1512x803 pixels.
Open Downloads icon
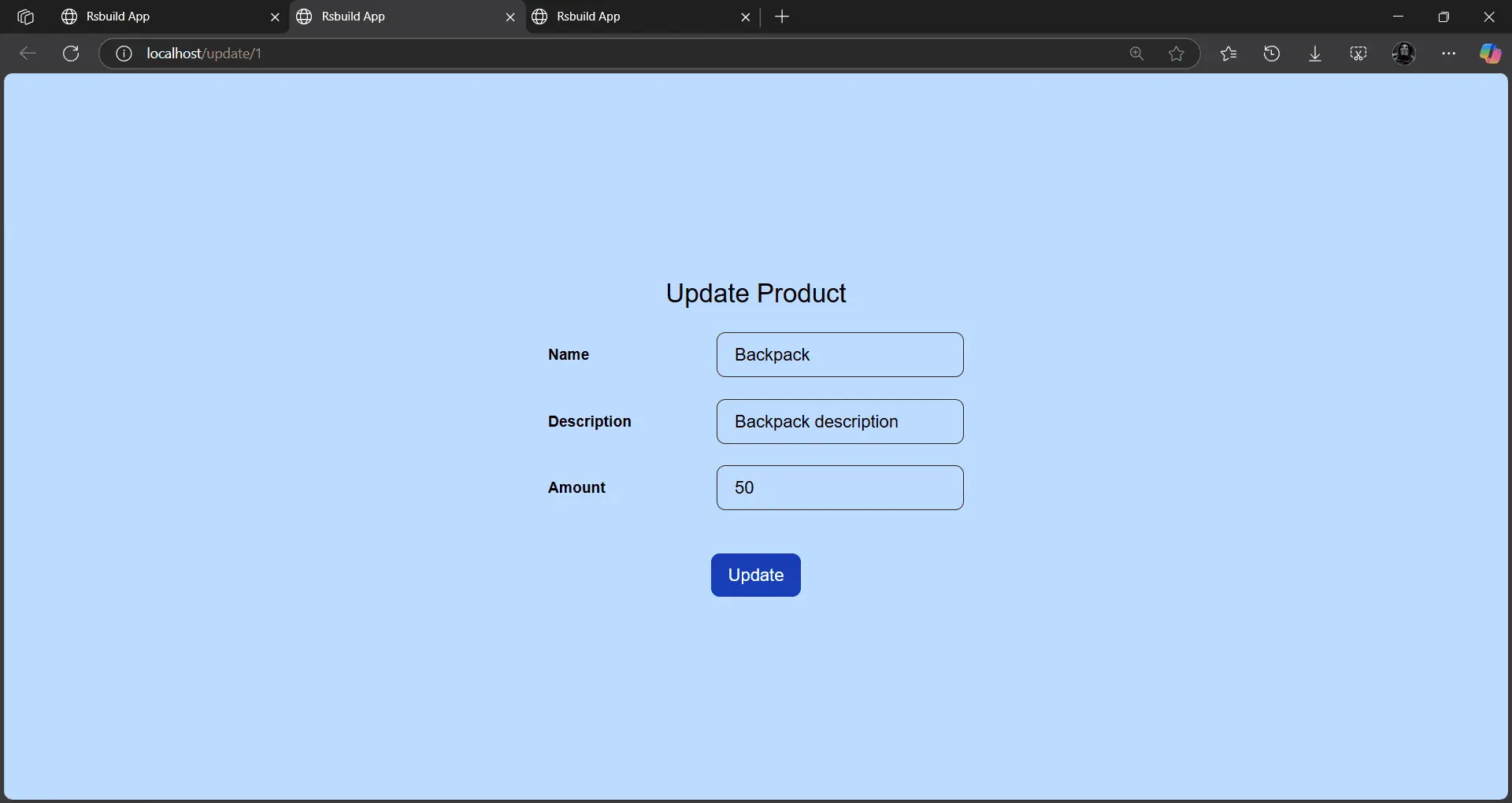coord(1315,54)
